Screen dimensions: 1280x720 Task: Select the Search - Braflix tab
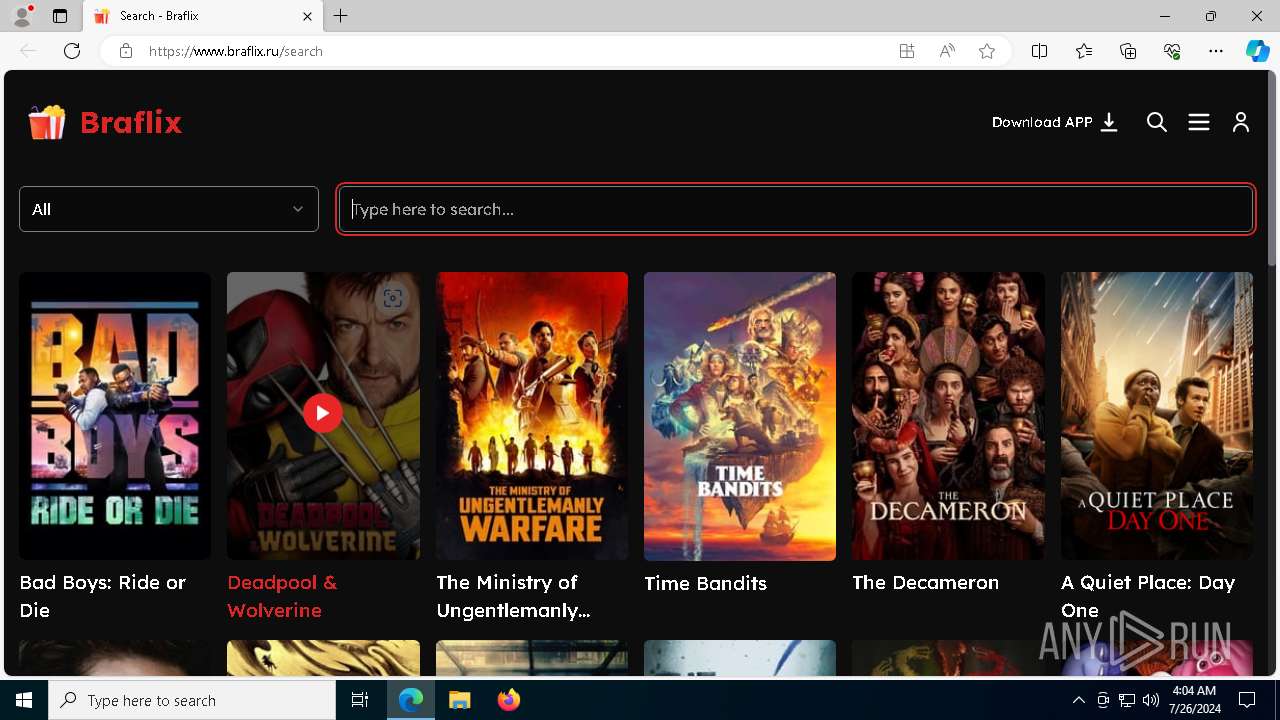[204, 16]
